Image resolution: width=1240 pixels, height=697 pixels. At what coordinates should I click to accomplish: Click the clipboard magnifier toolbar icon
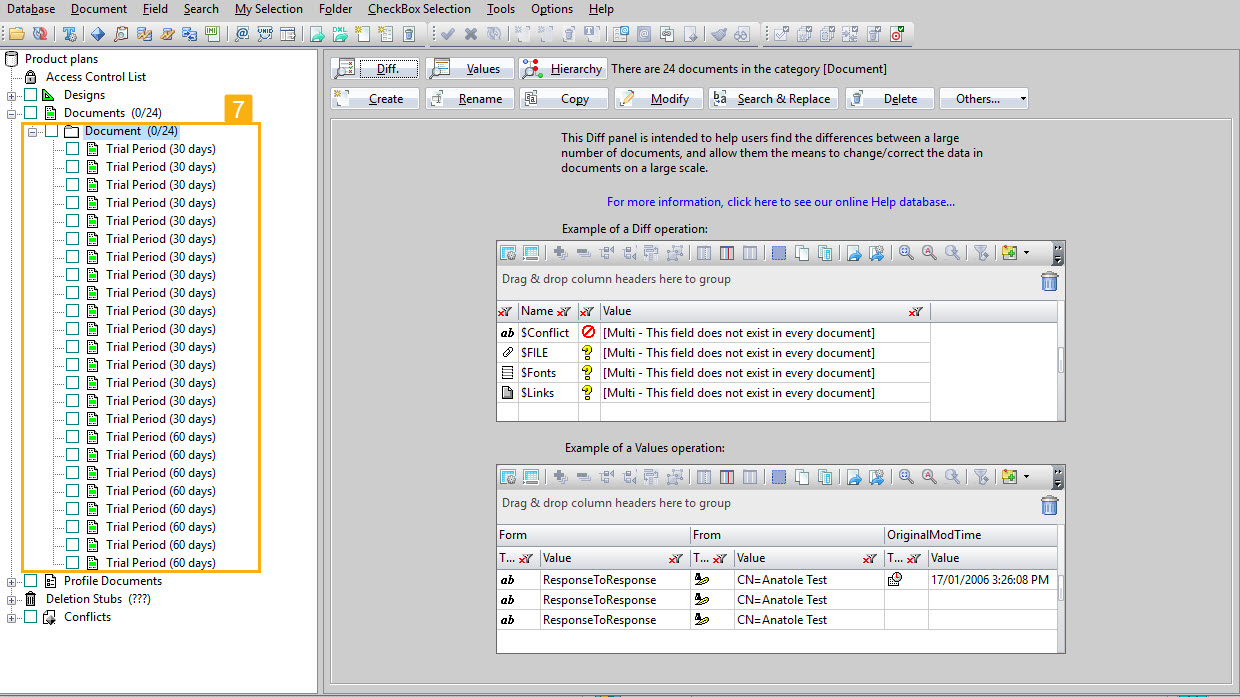(x=121, y=34)
